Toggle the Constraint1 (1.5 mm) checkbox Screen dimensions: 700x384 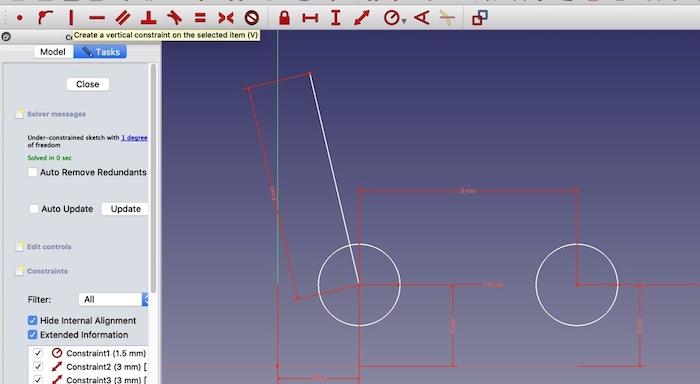click(x=38, y=353)
